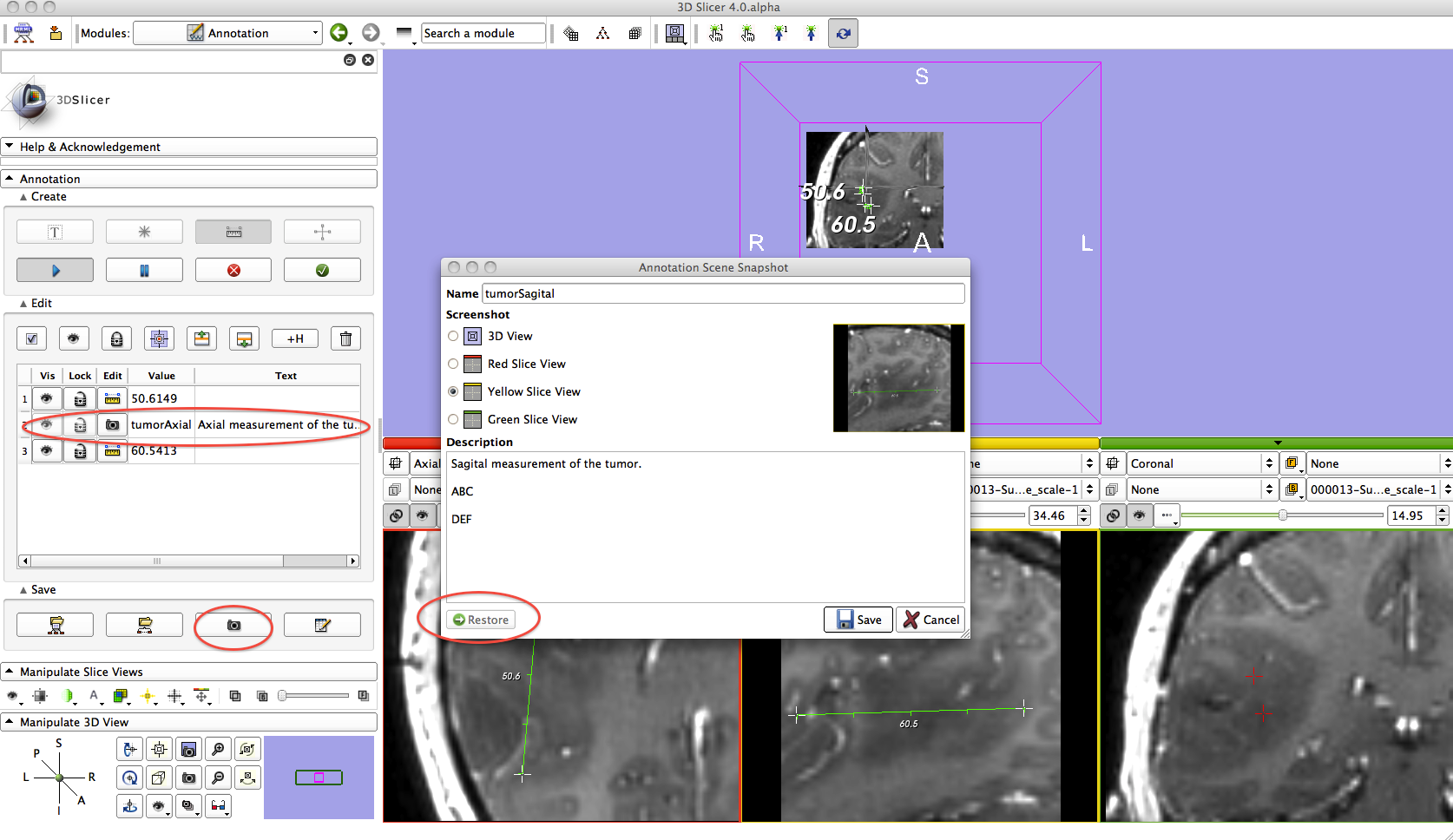Screen dimensions: 1453x840
Task: Click the Restore button
Action: tap(481, 620)
